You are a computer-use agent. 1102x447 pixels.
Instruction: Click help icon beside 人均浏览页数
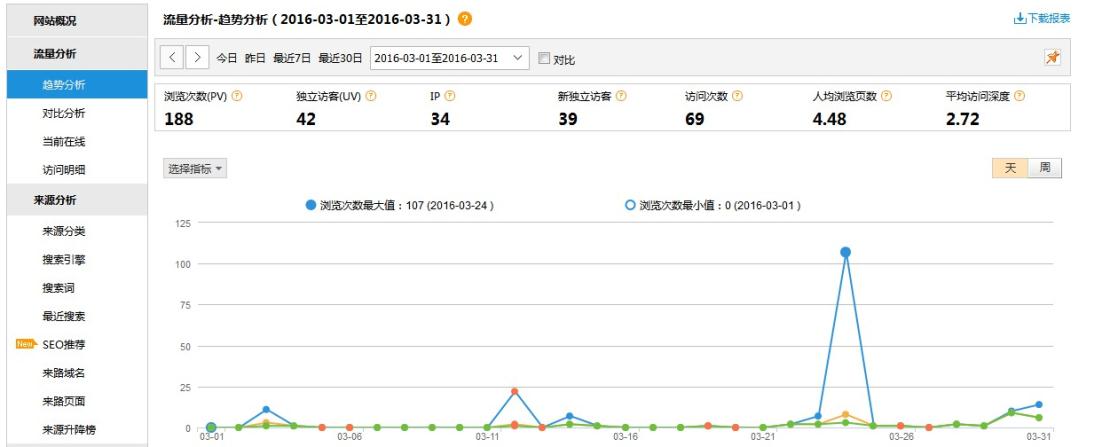886,96
